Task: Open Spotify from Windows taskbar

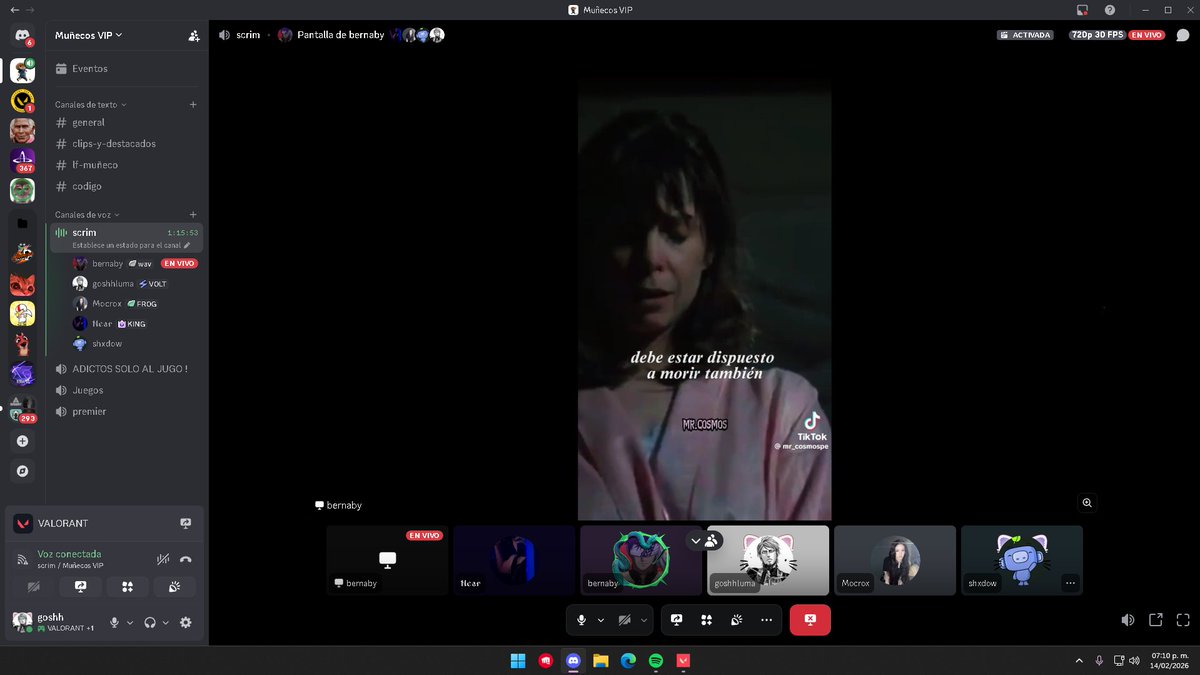Action: tap(655, 660)
